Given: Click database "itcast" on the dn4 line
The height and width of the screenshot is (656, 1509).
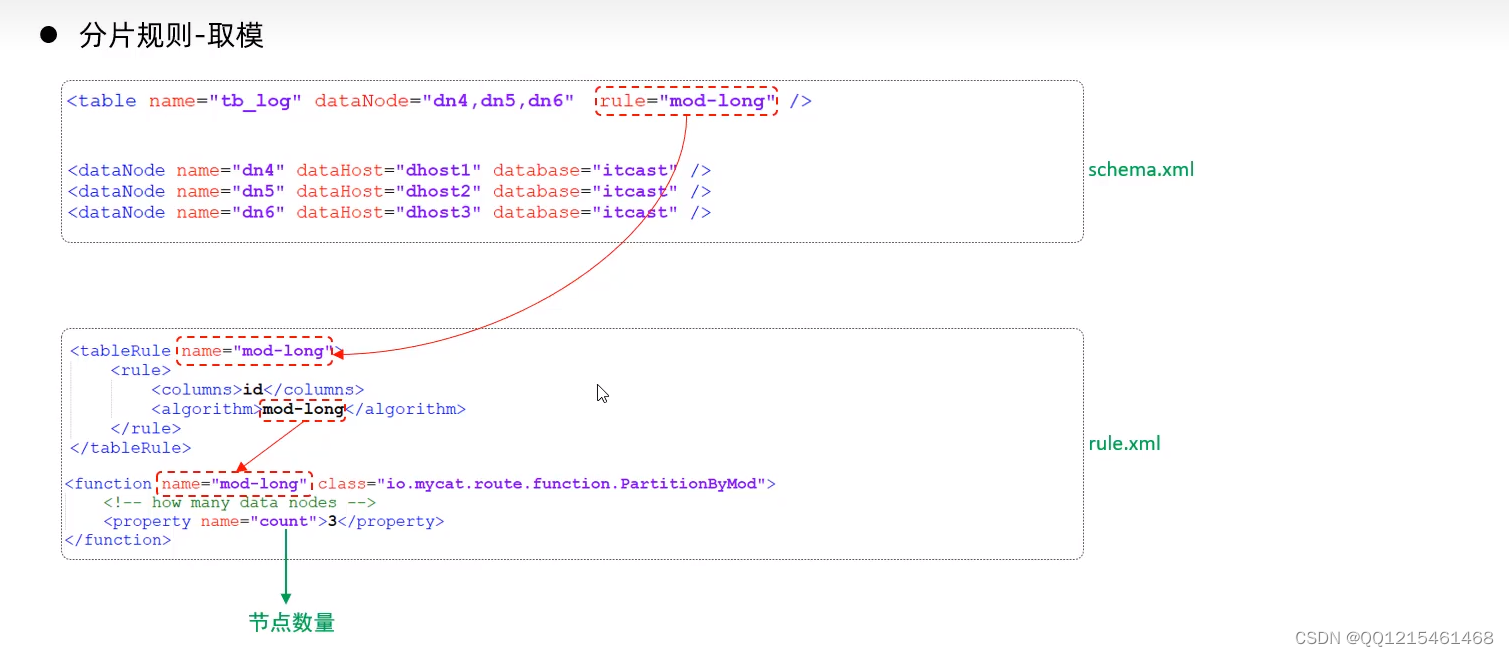Looking at the screenshot, I should pos(635,171).
